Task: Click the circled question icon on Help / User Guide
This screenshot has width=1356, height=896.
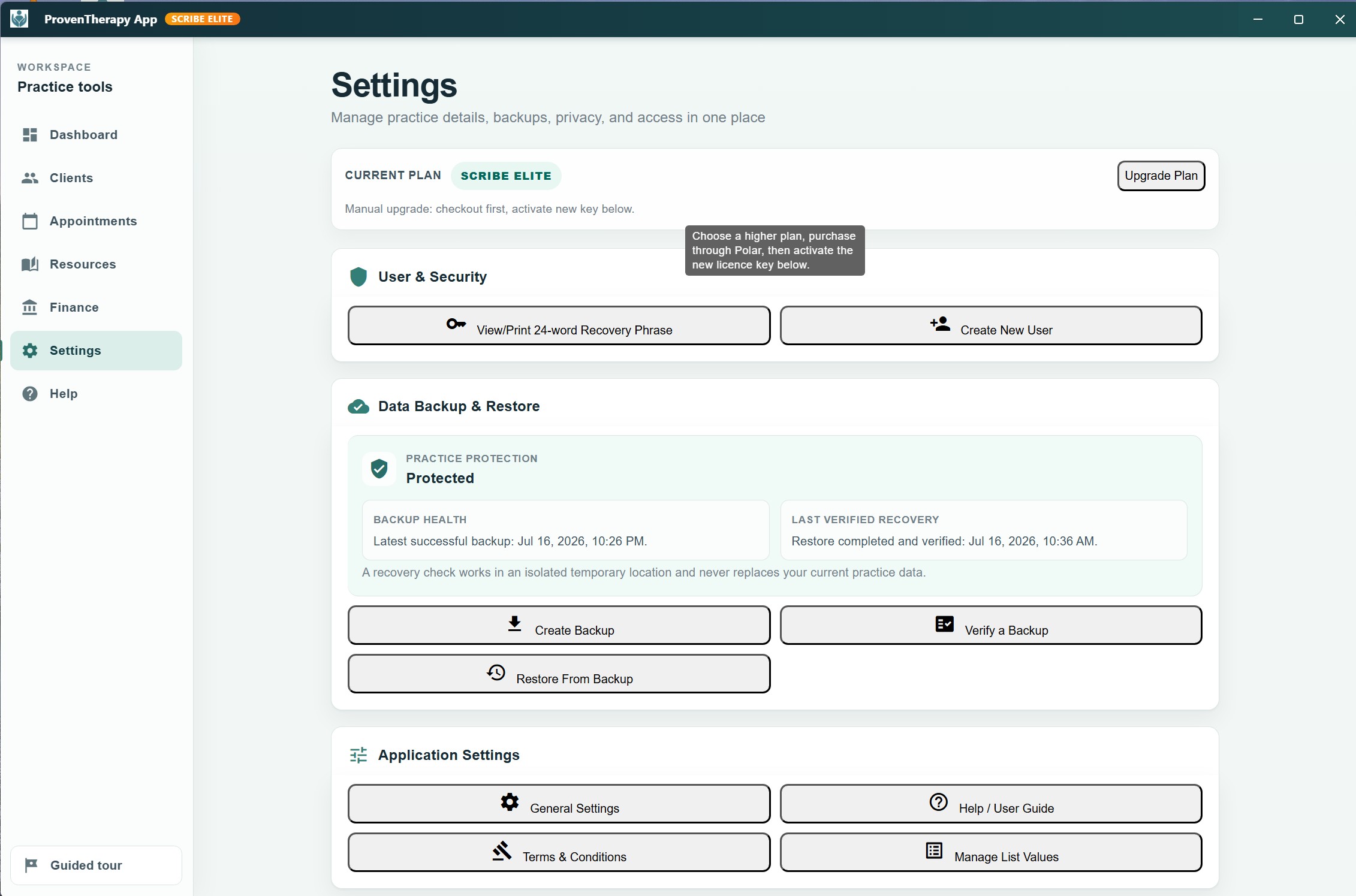Action: (x=939, y=802)
